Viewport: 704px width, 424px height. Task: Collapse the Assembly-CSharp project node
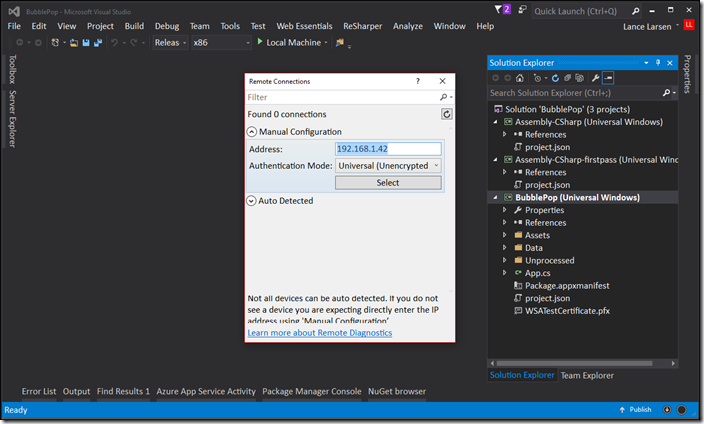click(495, 122)
